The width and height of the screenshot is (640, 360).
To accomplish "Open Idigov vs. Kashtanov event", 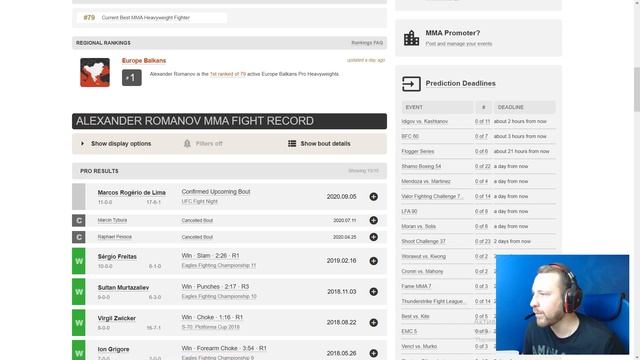I will click(424, 122).
